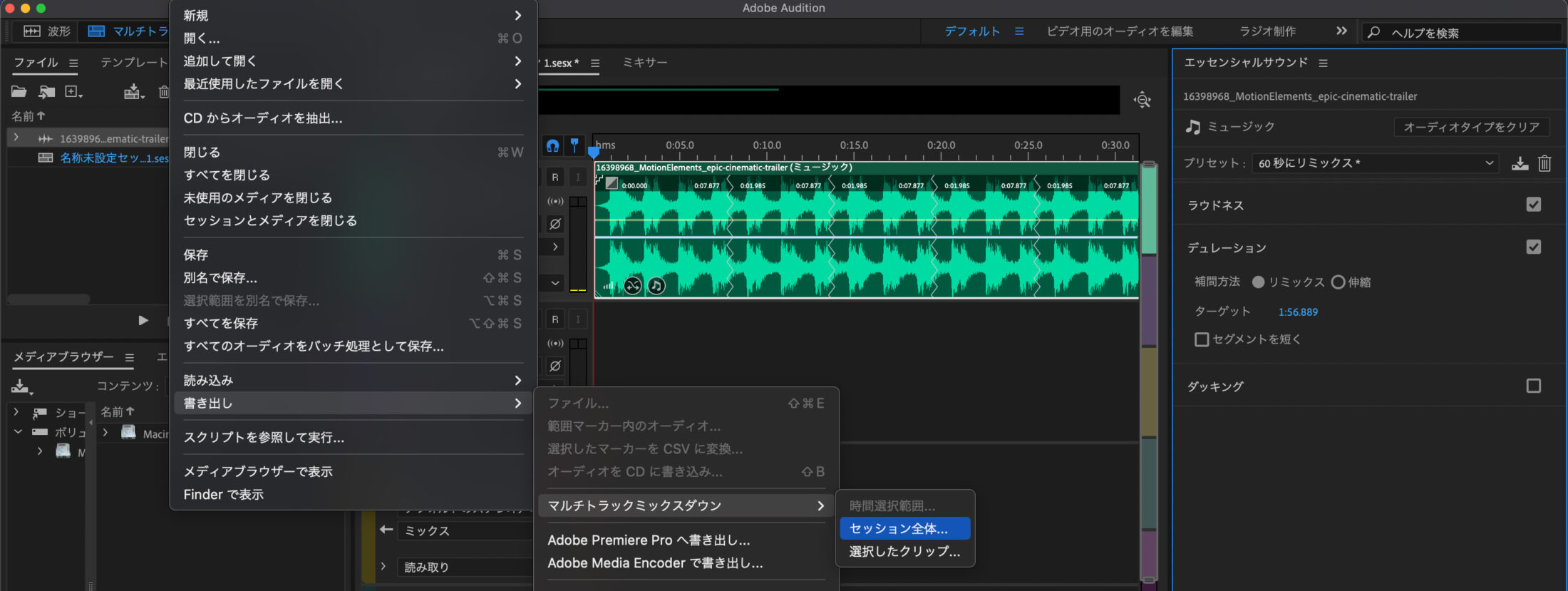
Task: Open the Essential Sound panel menu icon
Action: [1324, 63]
